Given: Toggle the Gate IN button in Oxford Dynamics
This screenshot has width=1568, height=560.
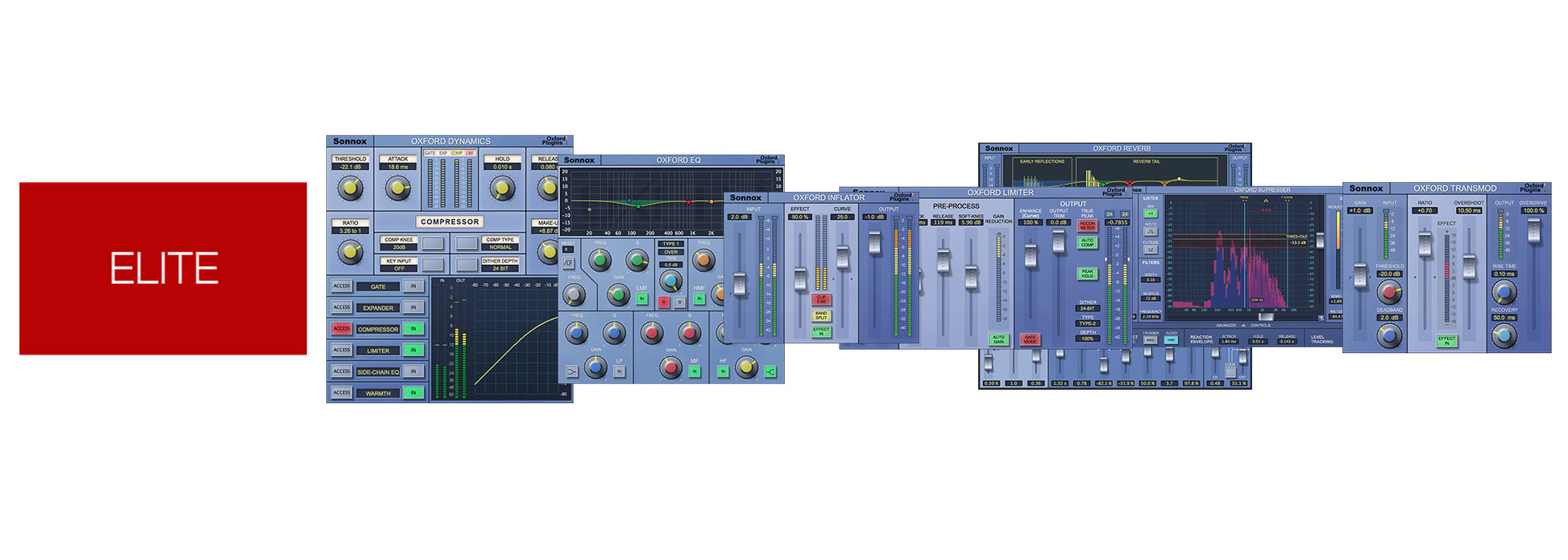Looking at the screenshot, I should point(413,286).
